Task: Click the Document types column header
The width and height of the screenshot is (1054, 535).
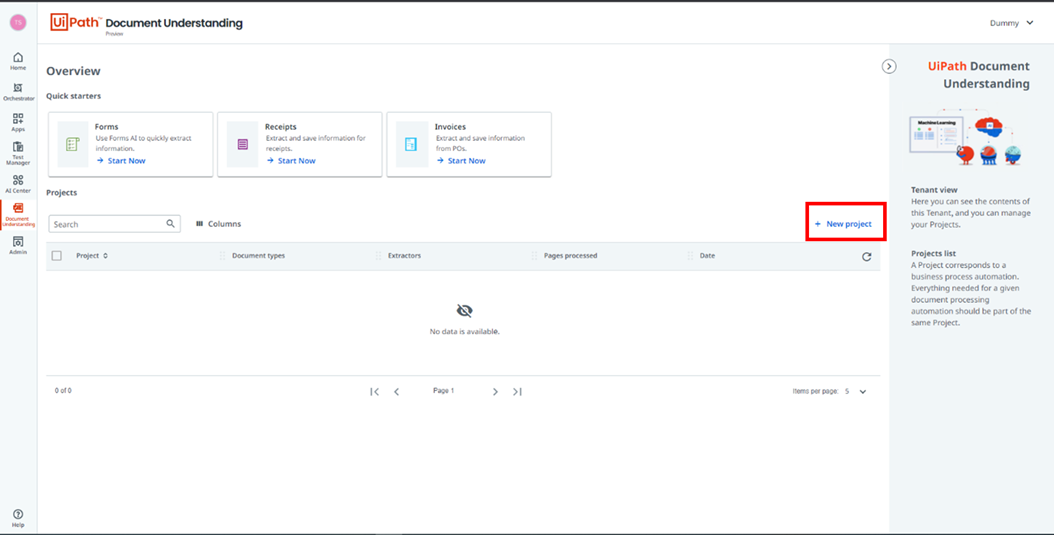Action: (x=258, y=255)
